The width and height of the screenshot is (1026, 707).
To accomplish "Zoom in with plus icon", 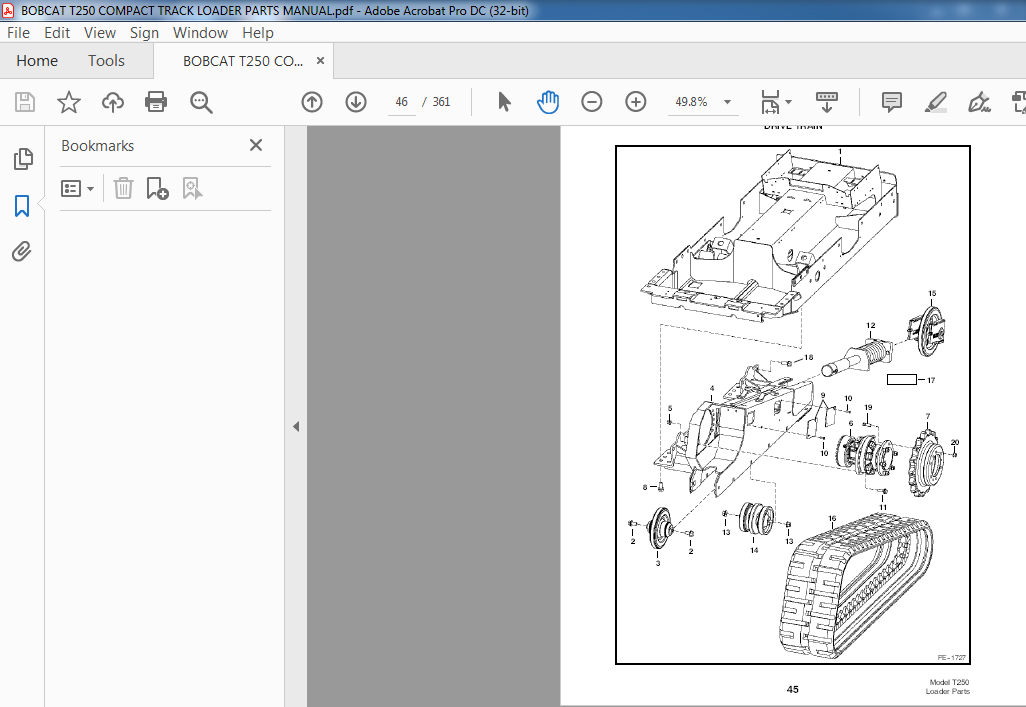I will 635,102.
